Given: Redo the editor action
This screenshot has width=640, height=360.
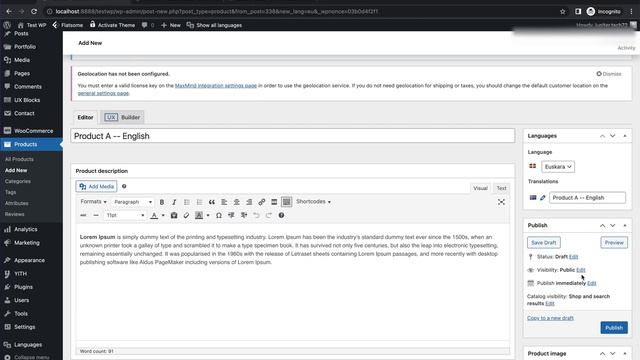Looking at the screenshot, I should pos(269,215).
